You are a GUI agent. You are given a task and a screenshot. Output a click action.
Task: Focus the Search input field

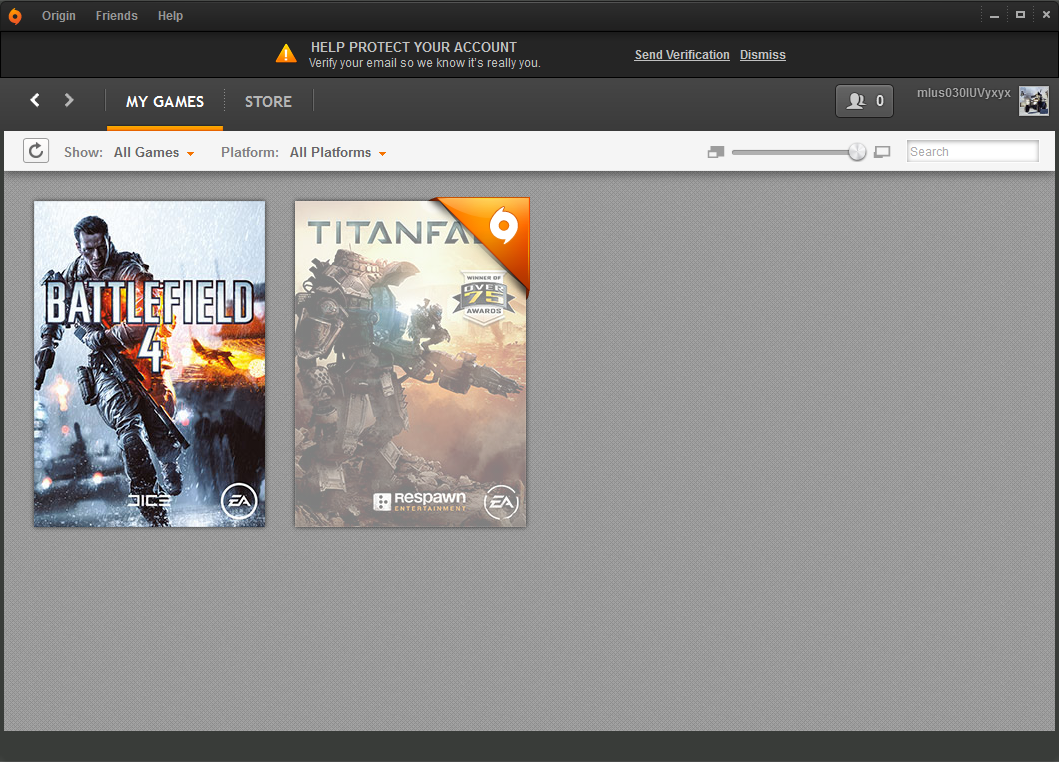tap(973, 151)
